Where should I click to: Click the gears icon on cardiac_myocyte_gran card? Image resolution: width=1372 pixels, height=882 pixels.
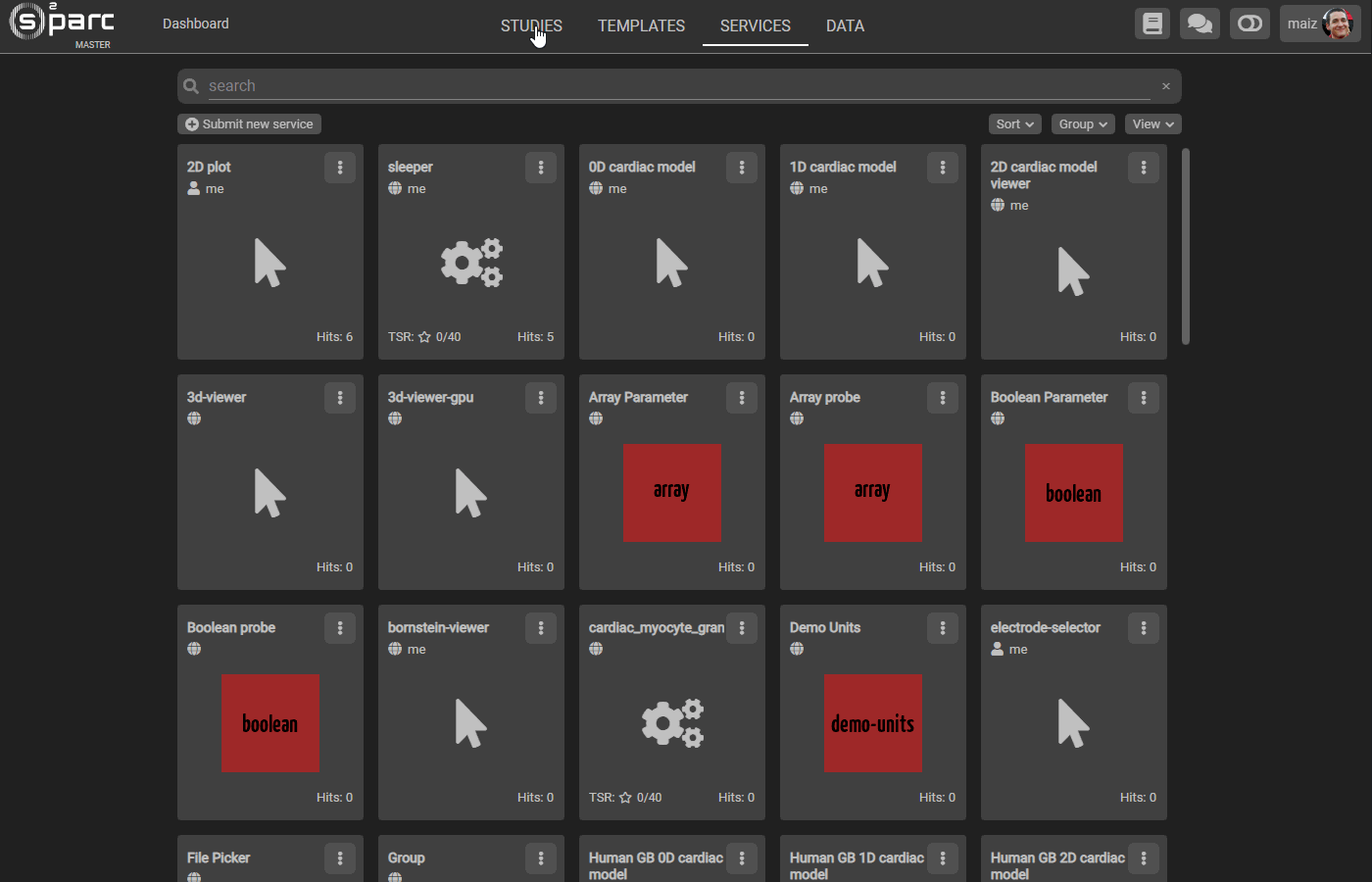coord(672,723)
